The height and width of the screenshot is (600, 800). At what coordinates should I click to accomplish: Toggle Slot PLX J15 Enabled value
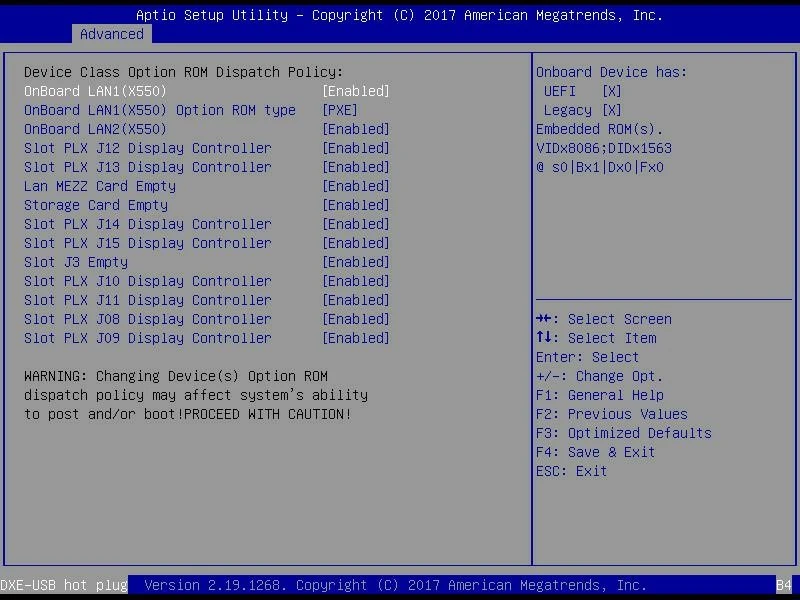(355, 243)
